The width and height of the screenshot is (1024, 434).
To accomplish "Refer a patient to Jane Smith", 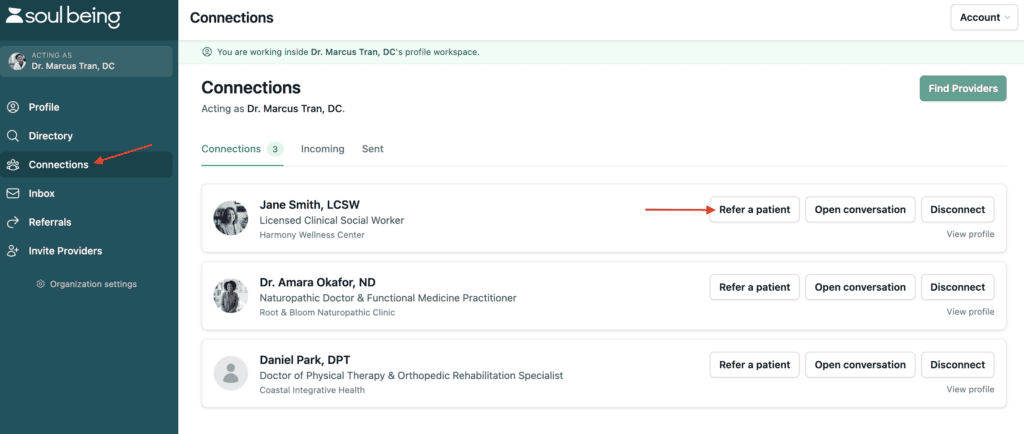I will click(754, 209).
